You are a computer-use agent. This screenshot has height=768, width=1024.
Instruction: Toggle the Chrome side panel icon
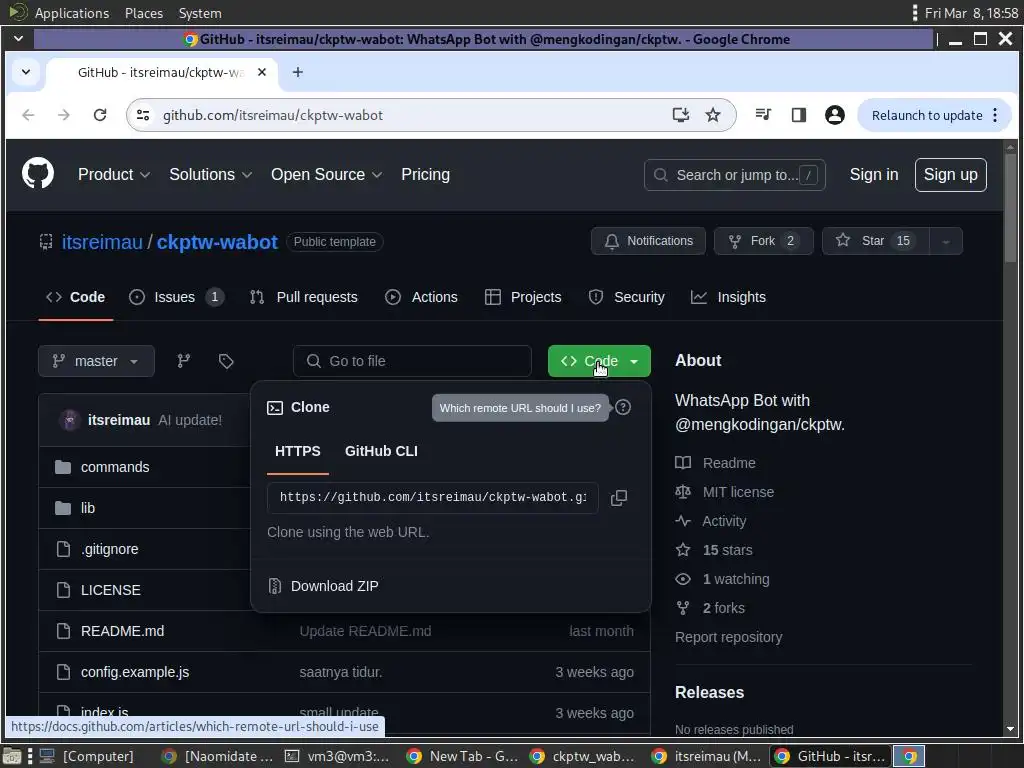[x=798, y=115]
